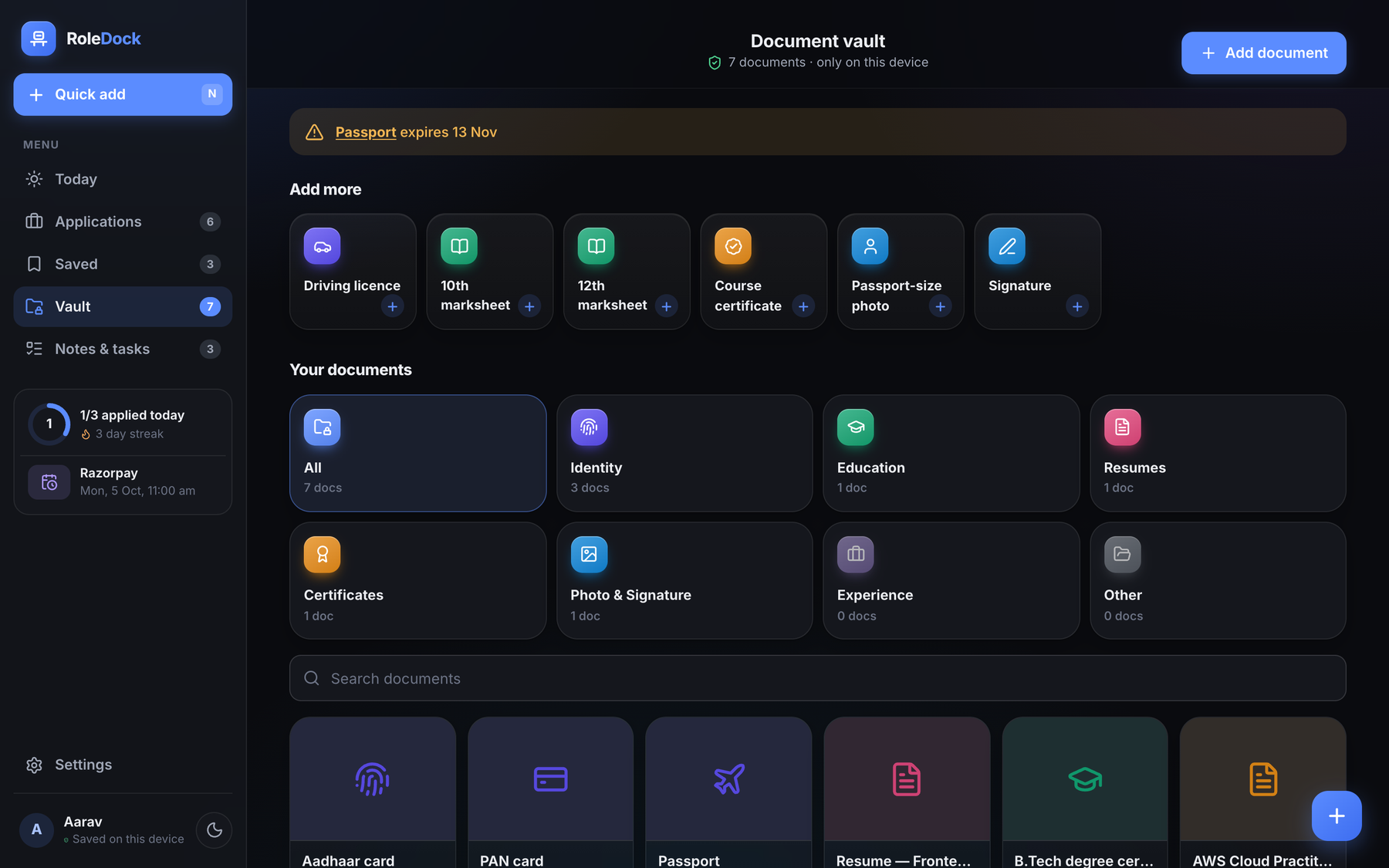
Task: Select the Photo & Signature category
Action: tap(684, 580)
